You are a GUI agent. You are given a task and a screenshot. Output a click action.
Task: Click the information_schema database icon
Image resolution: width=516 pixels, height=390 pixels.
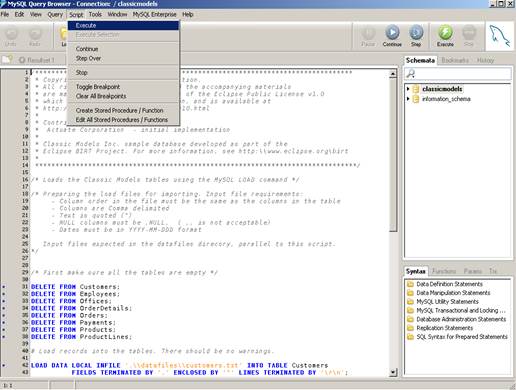point(416,99)
